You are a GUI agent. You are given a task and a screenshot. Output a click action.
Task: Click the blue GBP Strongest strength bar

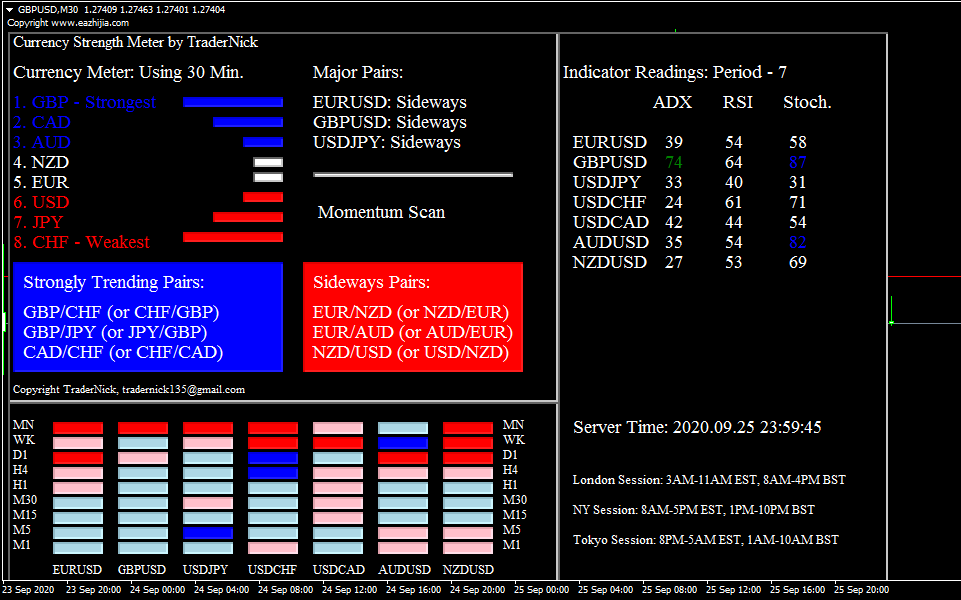pos(233,102)
